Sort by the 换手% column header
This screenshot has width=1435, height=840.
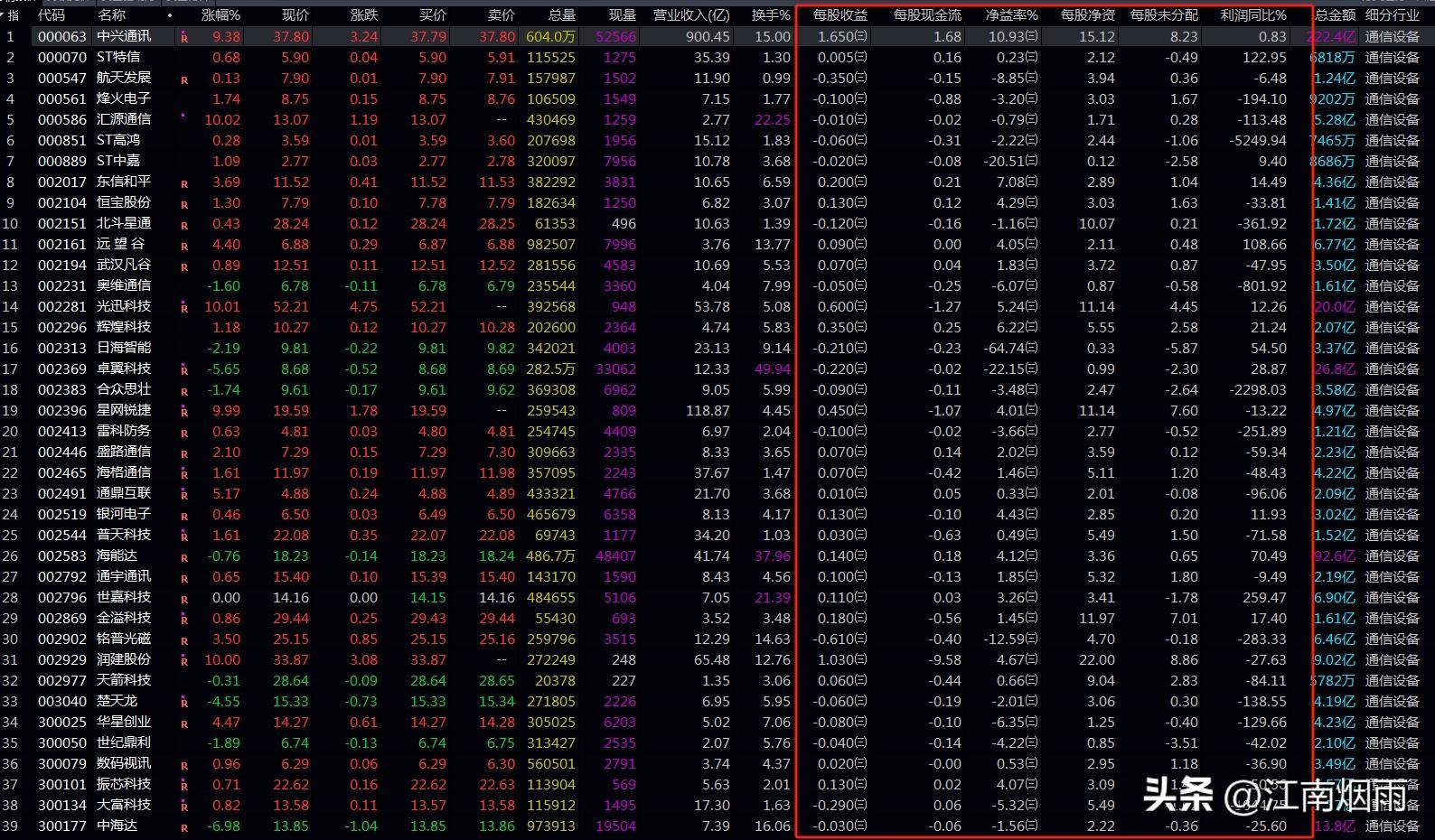pos(771,15)
